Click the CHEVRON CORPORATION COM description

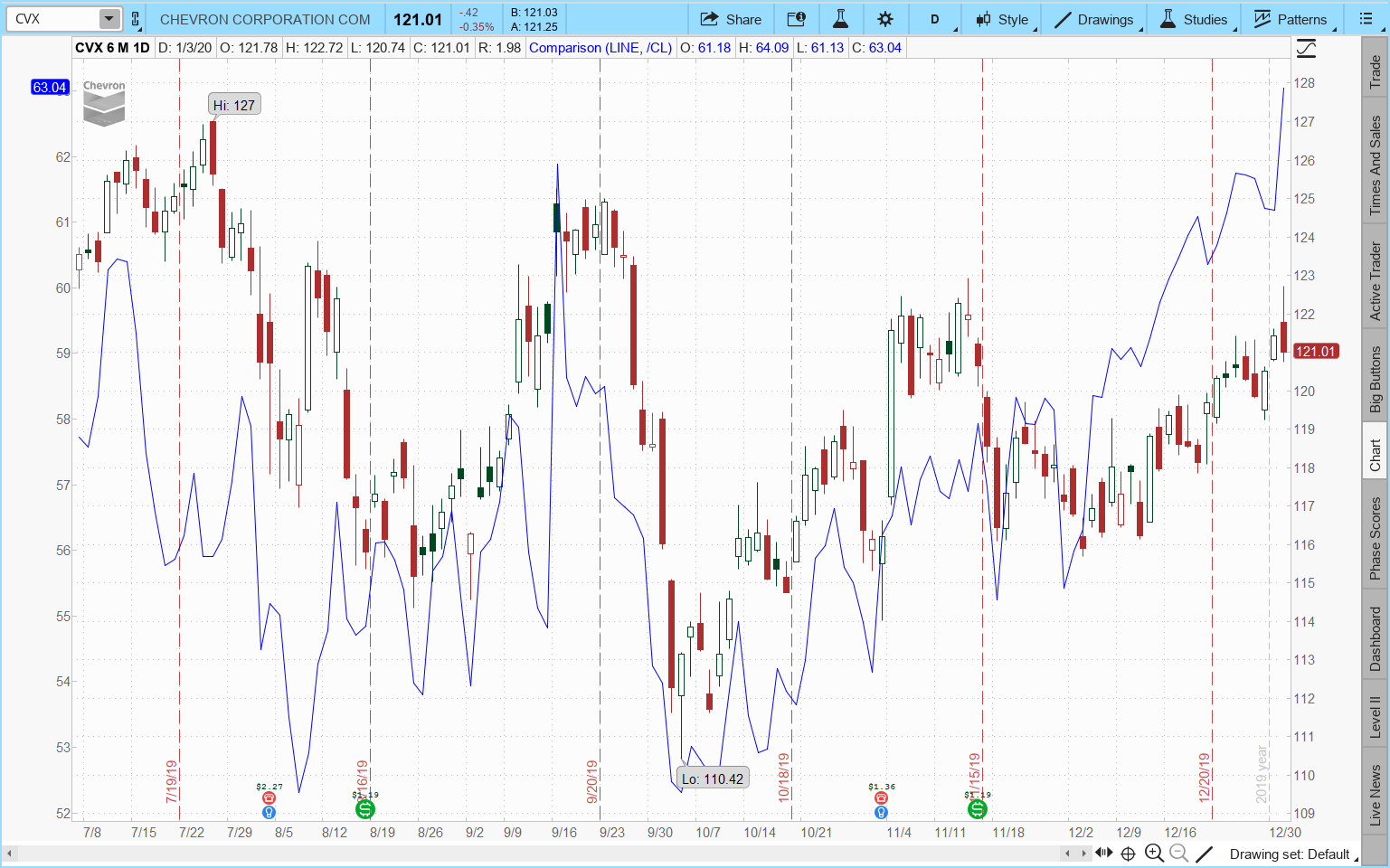(x=265, y=19)
